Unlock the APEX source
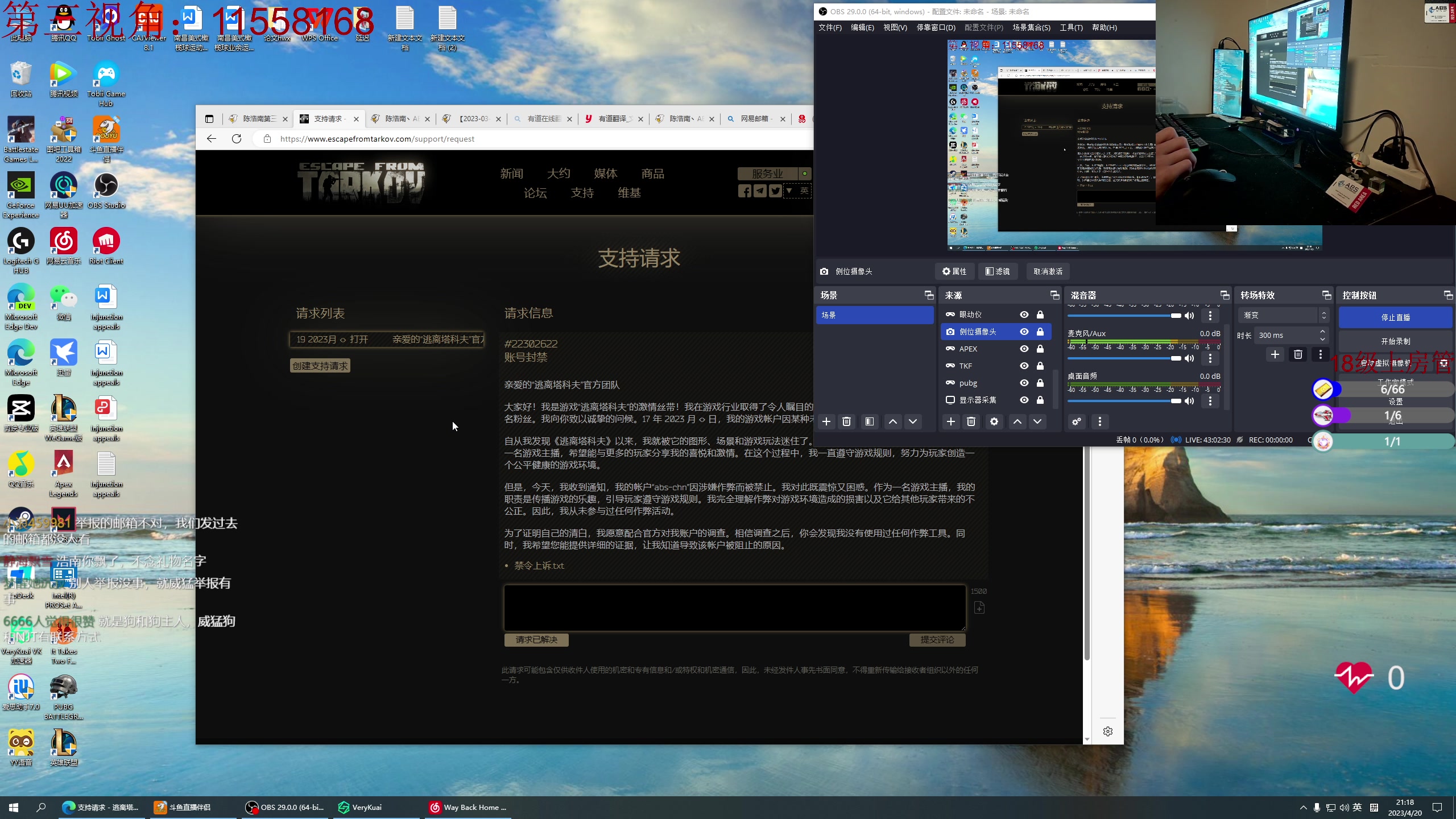This screenshot has height=819, width=1456. [x=1040, y=349]
